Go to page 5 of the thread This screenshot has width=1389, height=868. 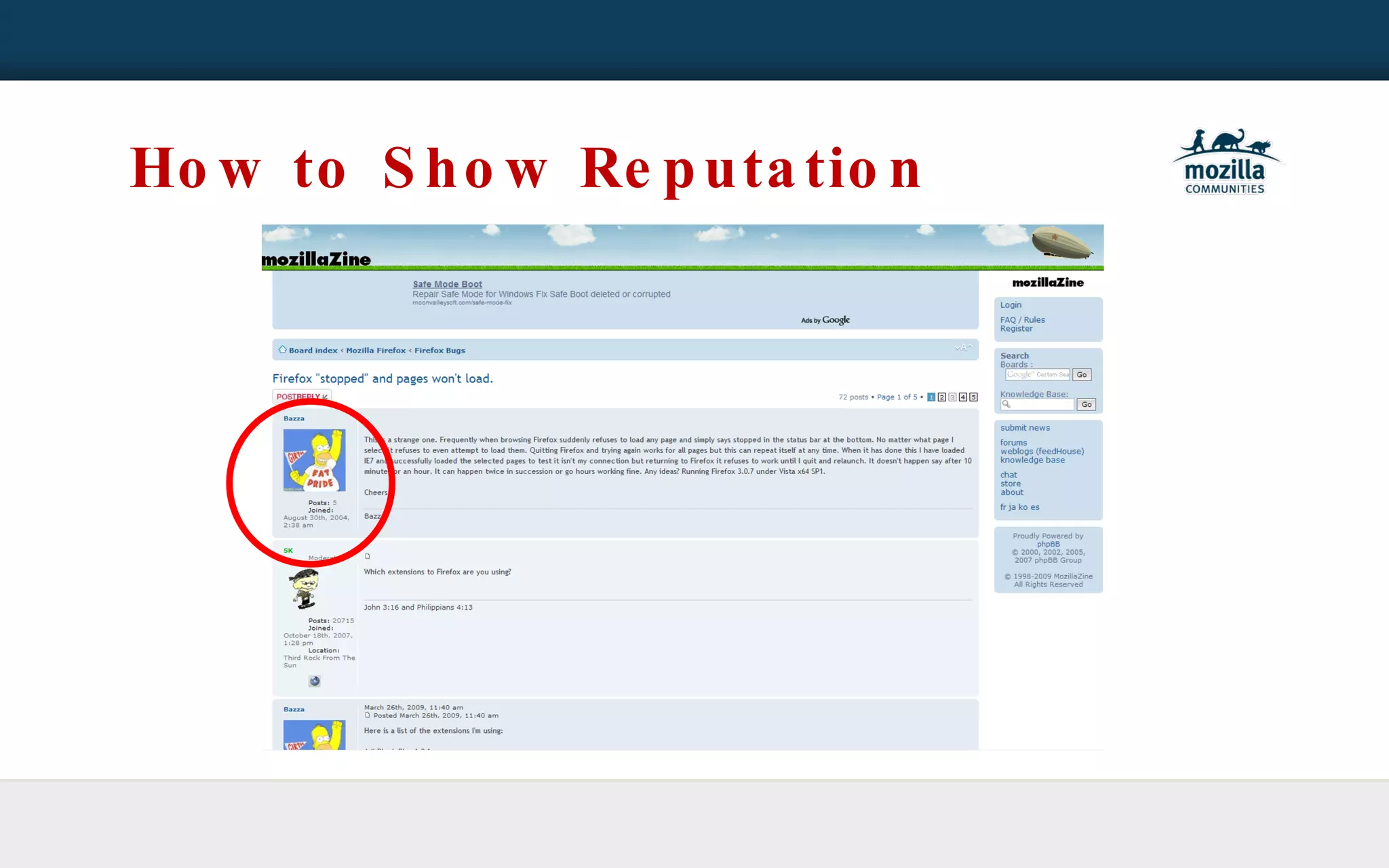[973, 397]
